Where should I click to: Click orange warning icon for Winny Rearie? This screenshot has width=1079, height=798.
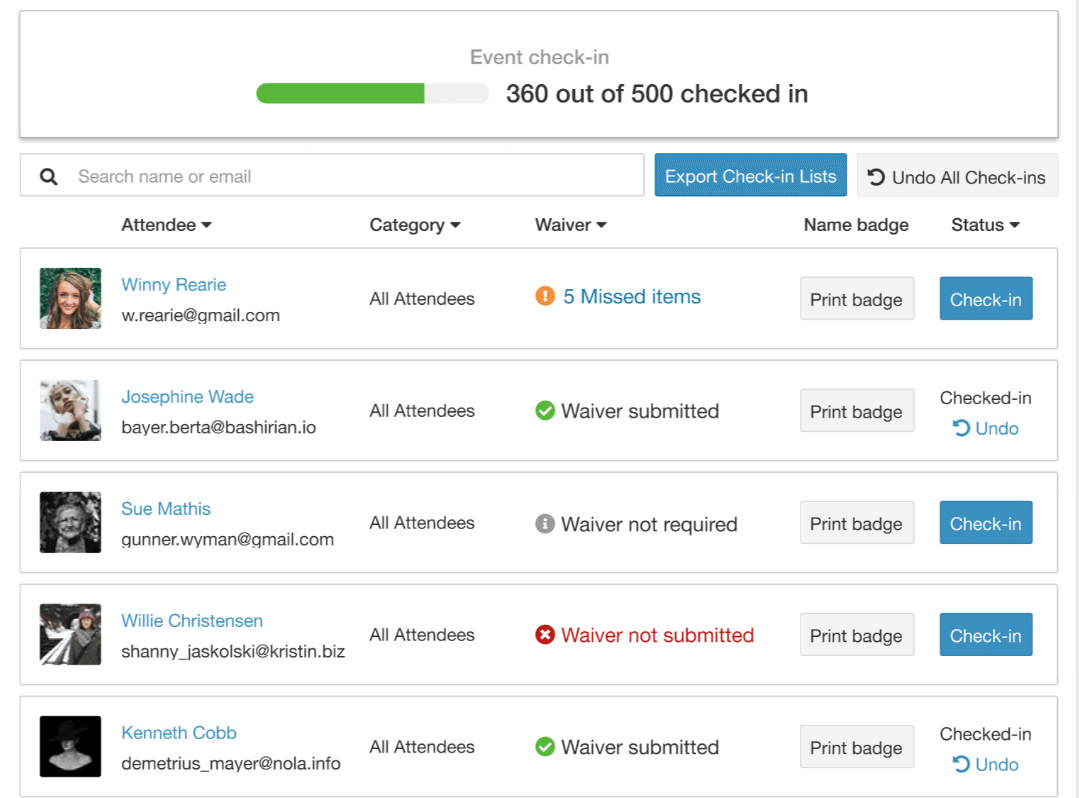click(545, 297)
